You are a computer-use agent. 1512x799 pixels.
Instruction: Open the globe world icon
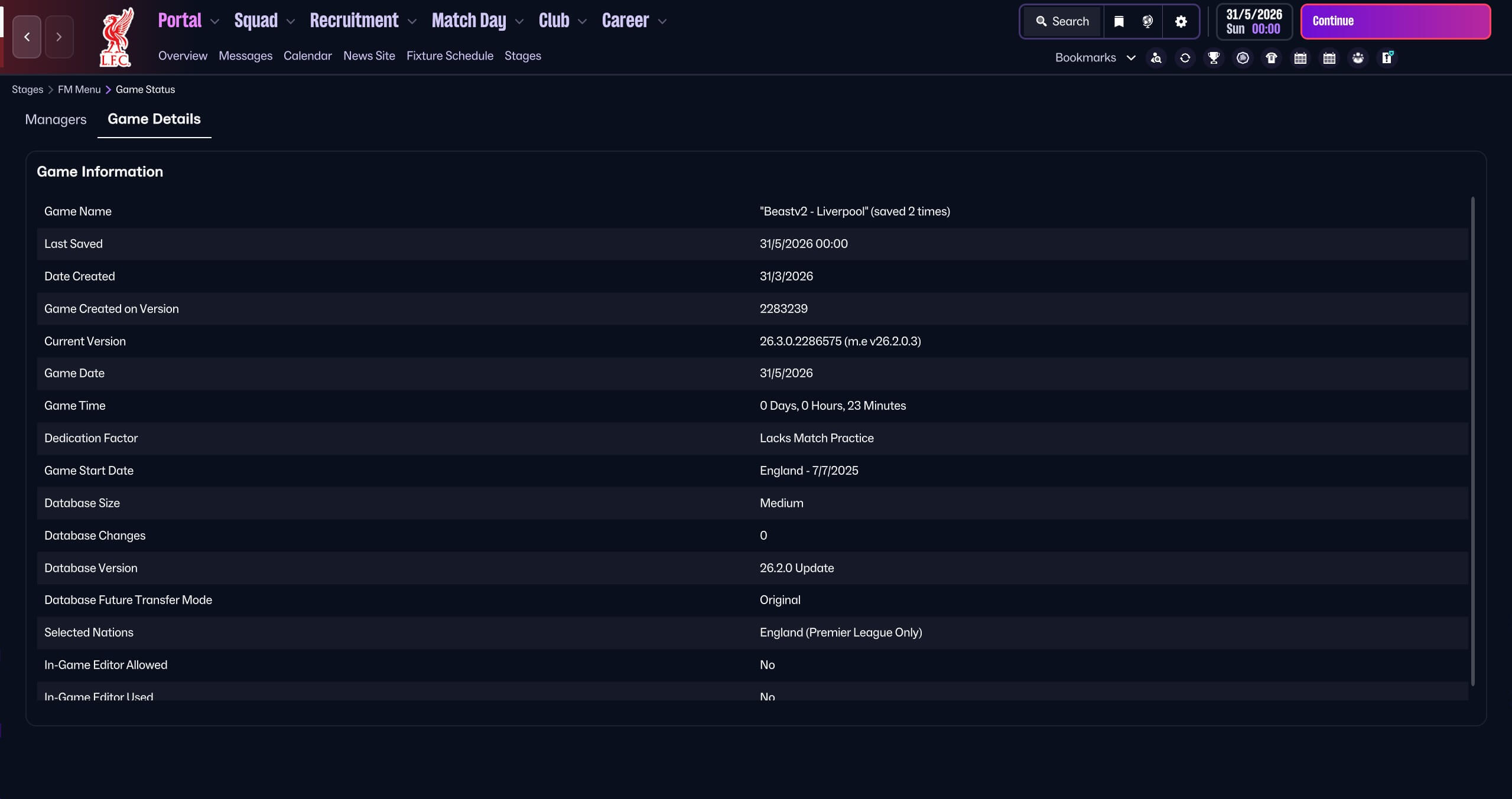pos(1147,22)
